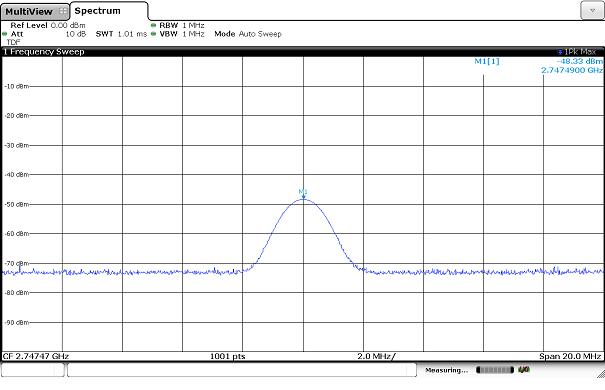
Task: Click the green dot beside RBW
Action: click(x=154, y=25)
